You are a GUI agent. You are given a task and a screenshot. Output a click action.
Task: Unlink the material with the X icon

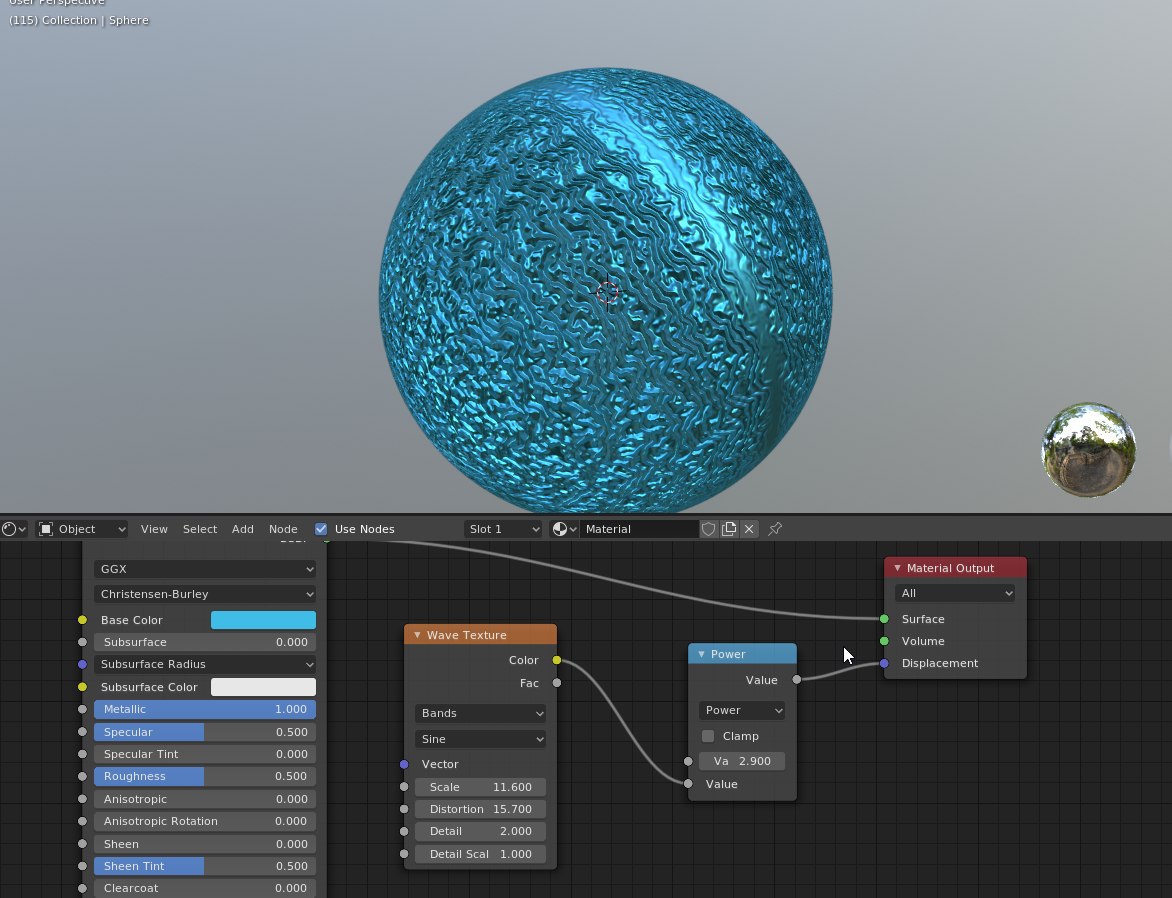tap(749, 529)
